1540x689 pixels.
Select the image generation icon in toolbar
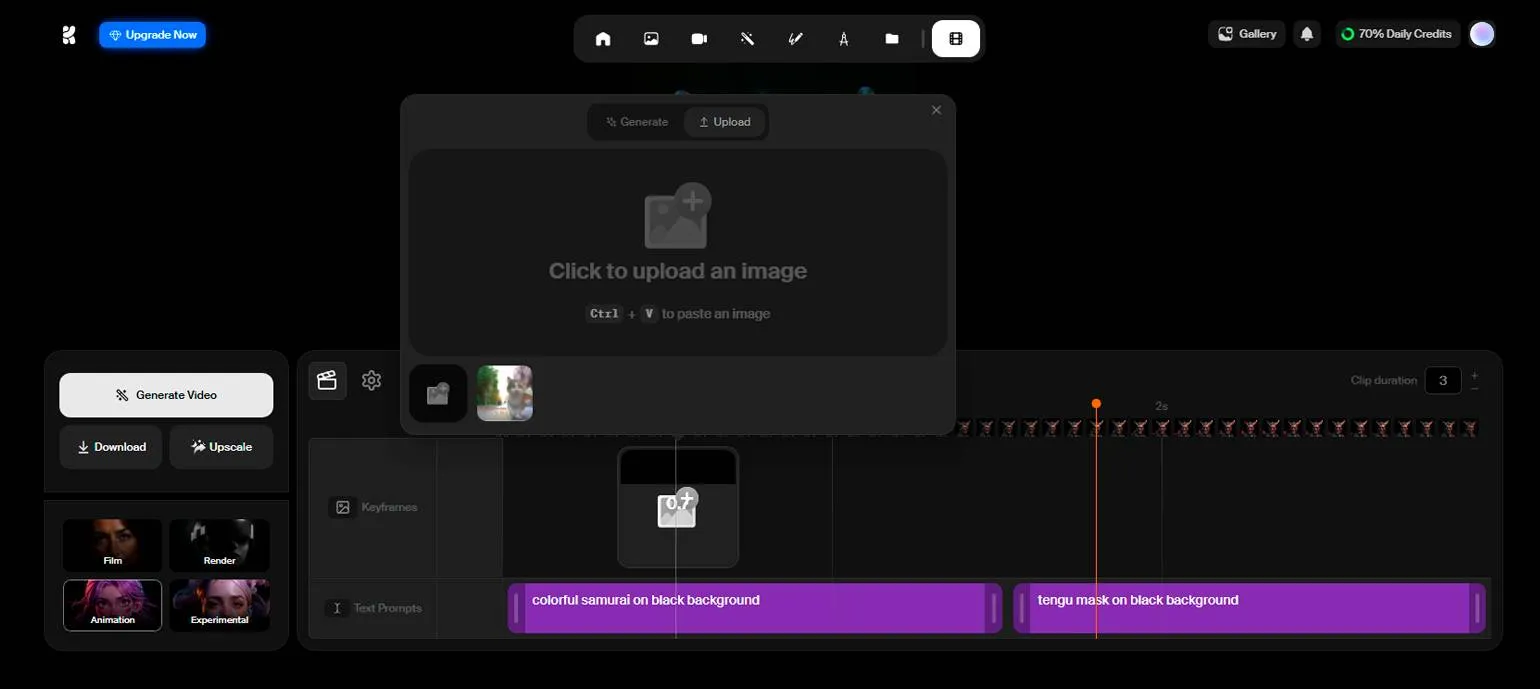[651, 39]
